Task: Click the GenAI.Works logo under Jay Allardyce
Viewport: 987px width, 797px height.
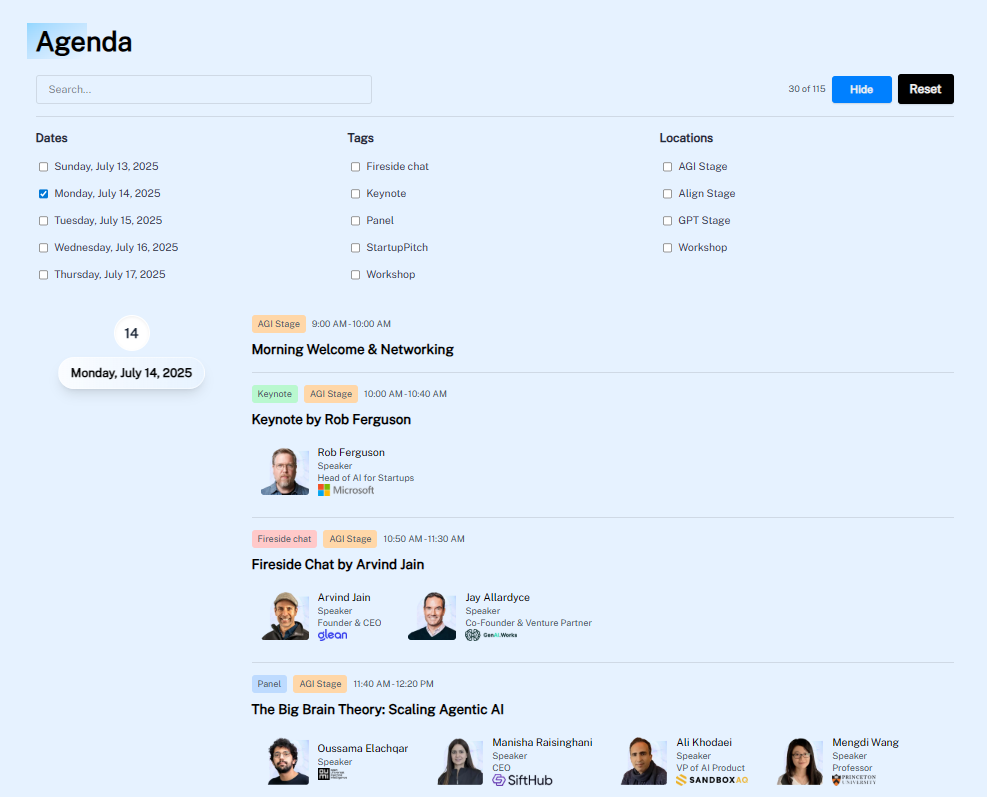Action: point(492,635)
